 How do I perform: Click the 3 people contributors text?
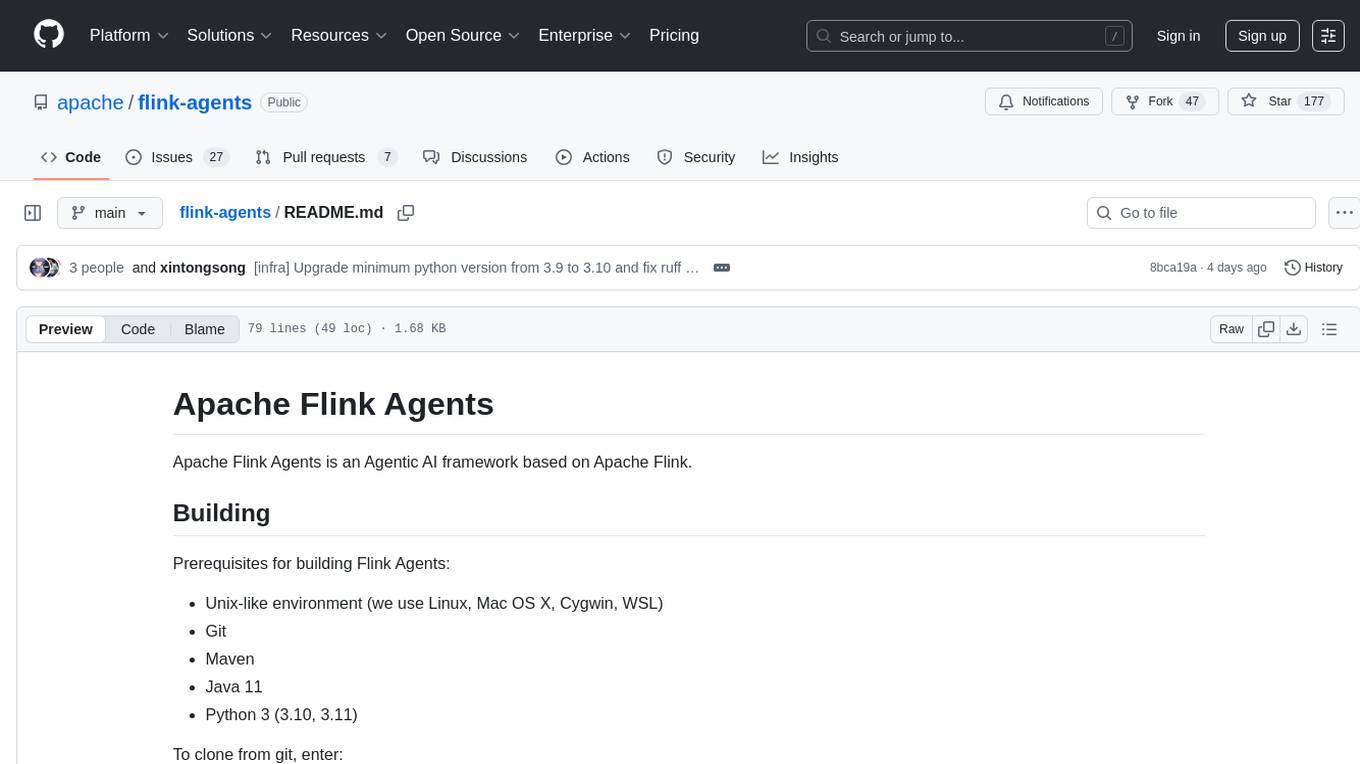point(96,268)
